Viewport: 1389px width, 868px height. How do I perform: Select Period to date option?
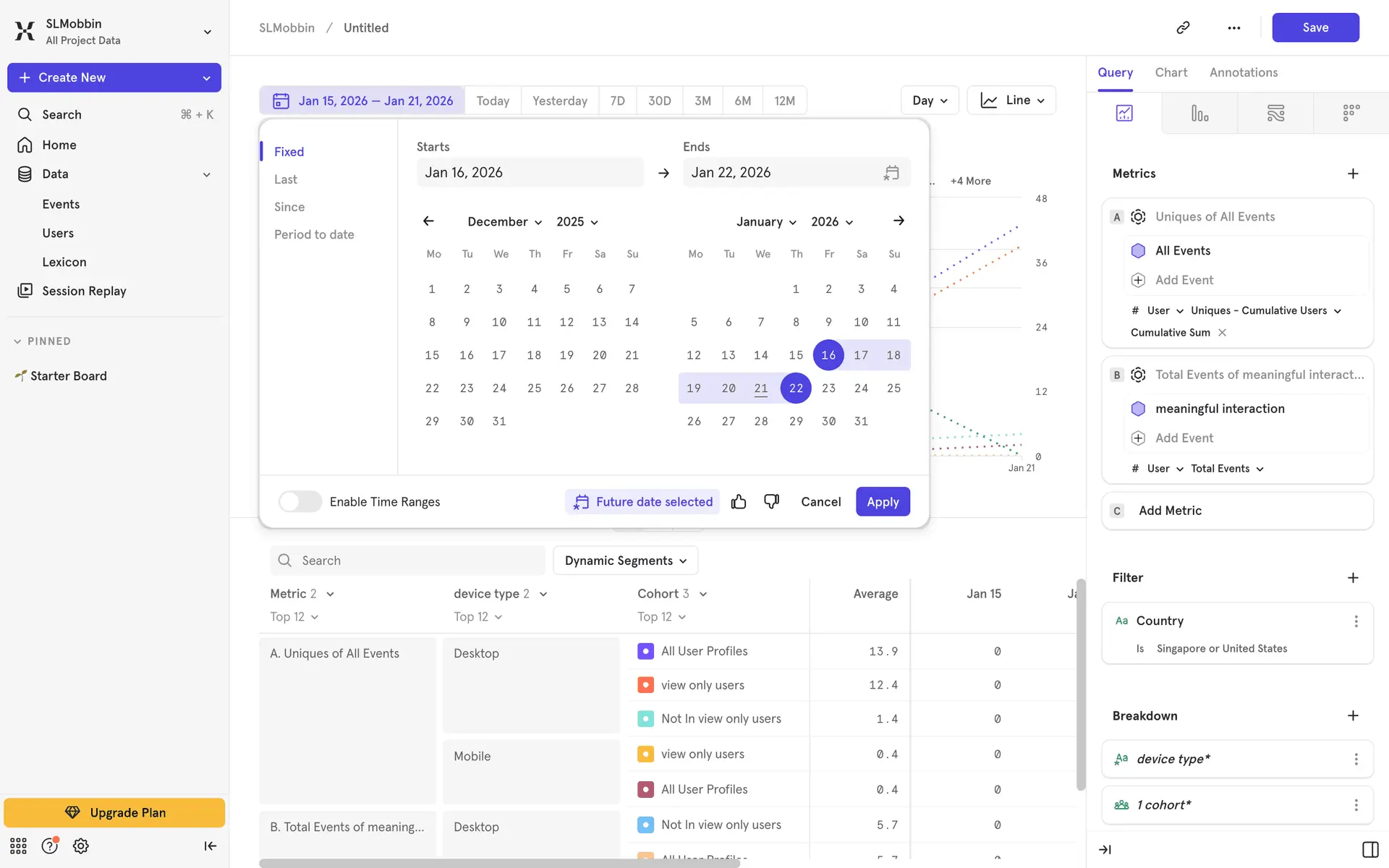tap(314, 234)
